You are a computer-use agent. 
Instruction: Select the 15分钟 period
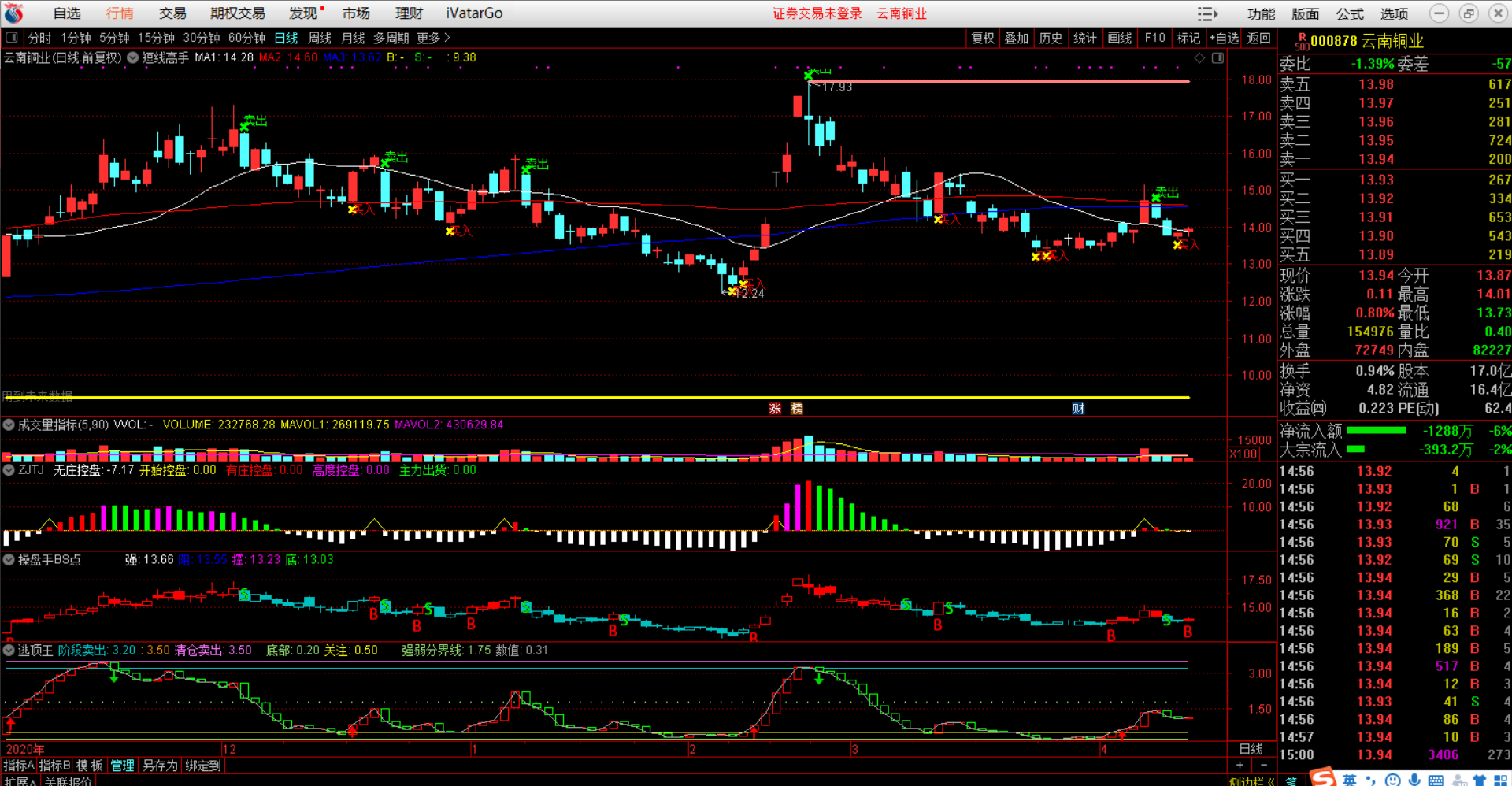[156, 38]
